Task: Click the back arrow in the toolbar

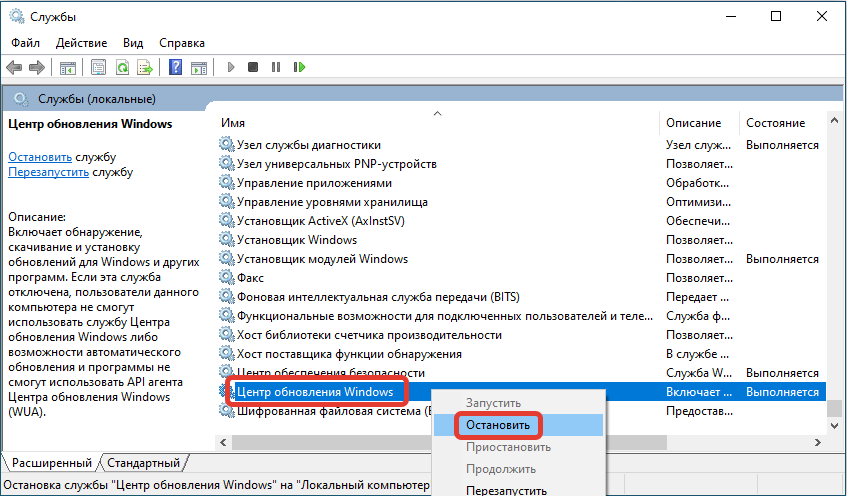Action: (x=14, y=68)
